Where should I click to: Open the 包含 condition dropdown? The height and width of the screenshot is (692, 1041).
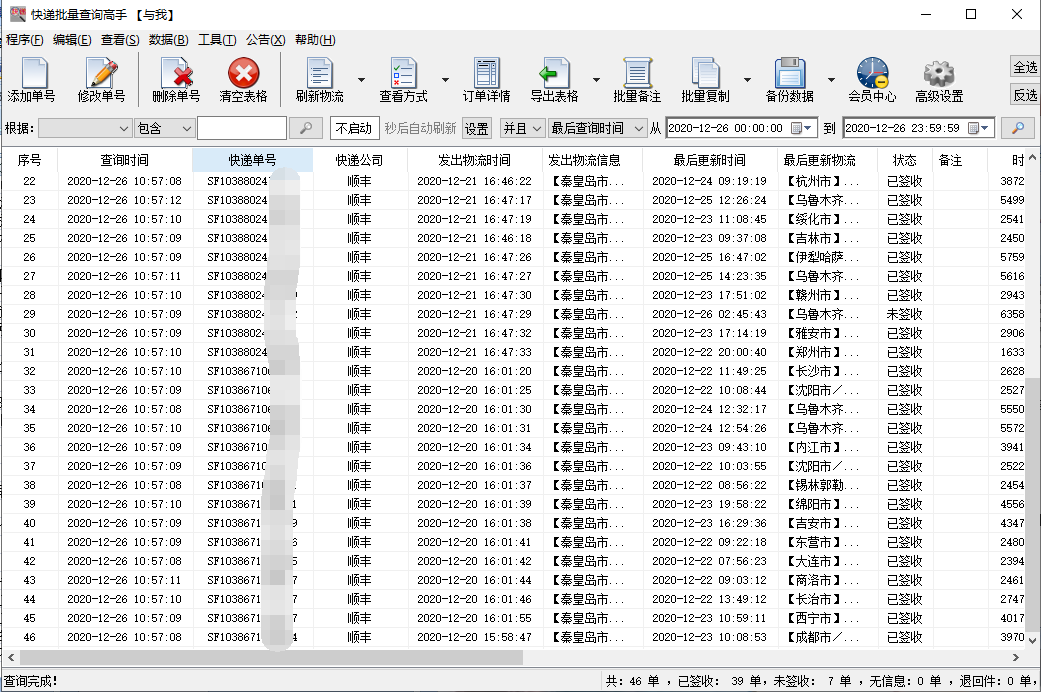pos(164,128)
